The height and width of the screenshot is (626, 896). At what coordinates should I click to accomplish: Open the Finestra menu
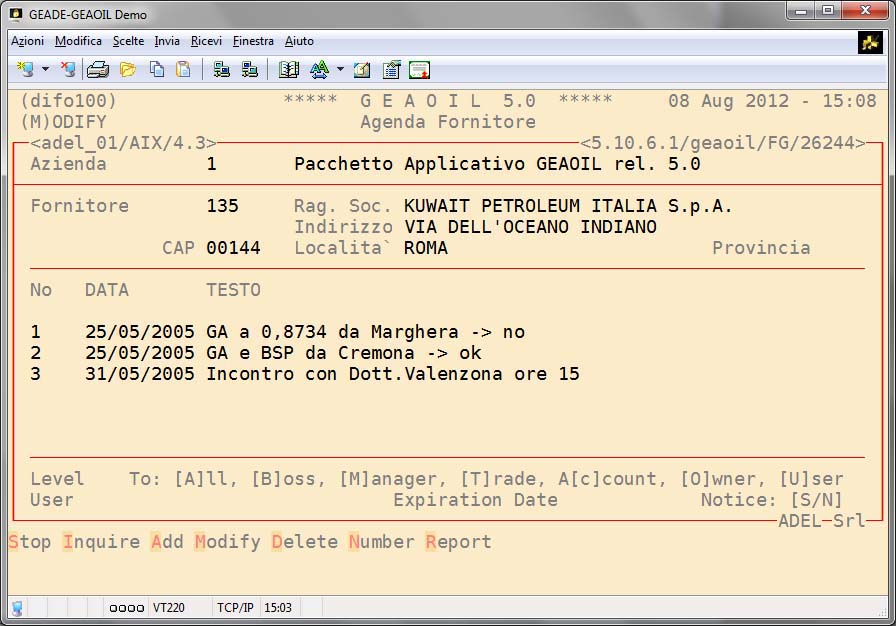pyautogui.click(x=253, y=41)
